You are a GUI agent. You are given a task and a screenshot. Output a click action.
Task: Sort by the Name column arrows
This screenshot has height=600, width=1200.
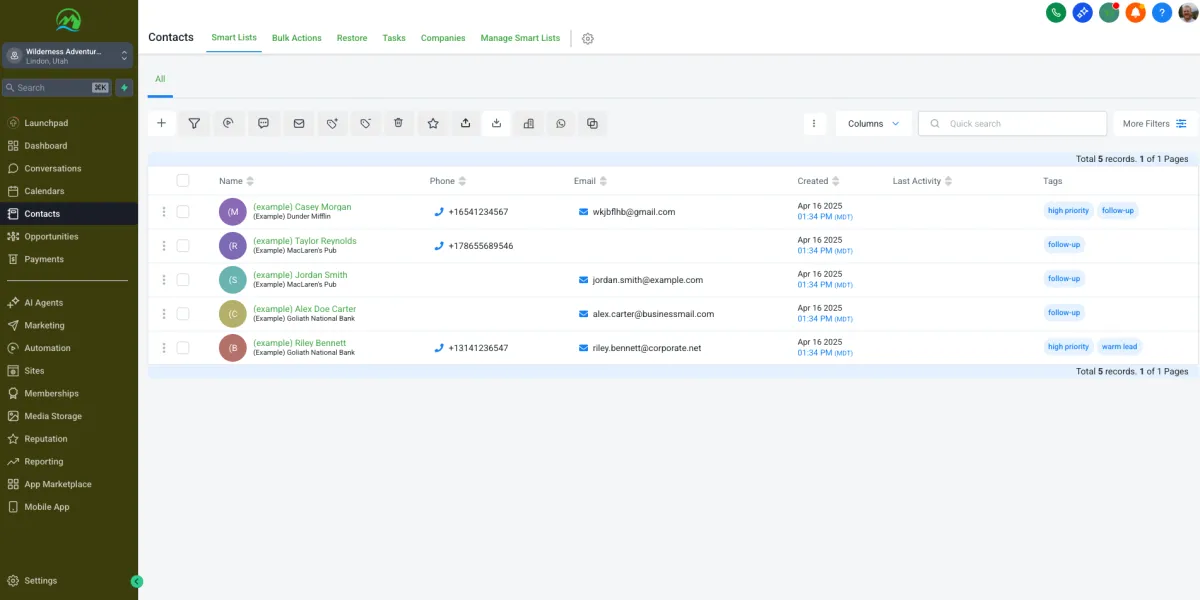tap(250, 181)
